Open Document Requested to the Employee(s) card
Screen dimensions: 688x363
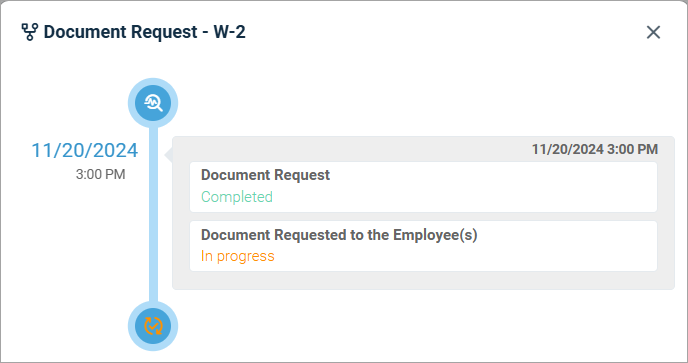(423, 246)
